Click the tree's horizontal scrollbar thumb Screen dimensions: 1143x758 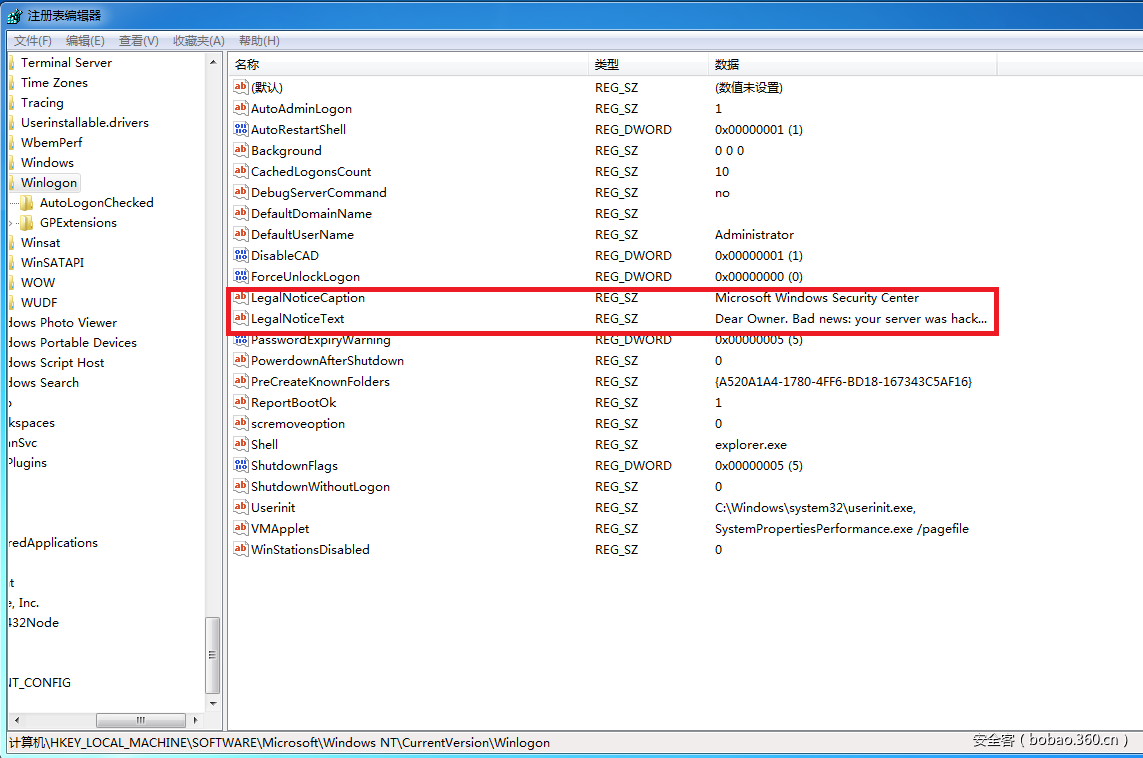tap(141, 720)
